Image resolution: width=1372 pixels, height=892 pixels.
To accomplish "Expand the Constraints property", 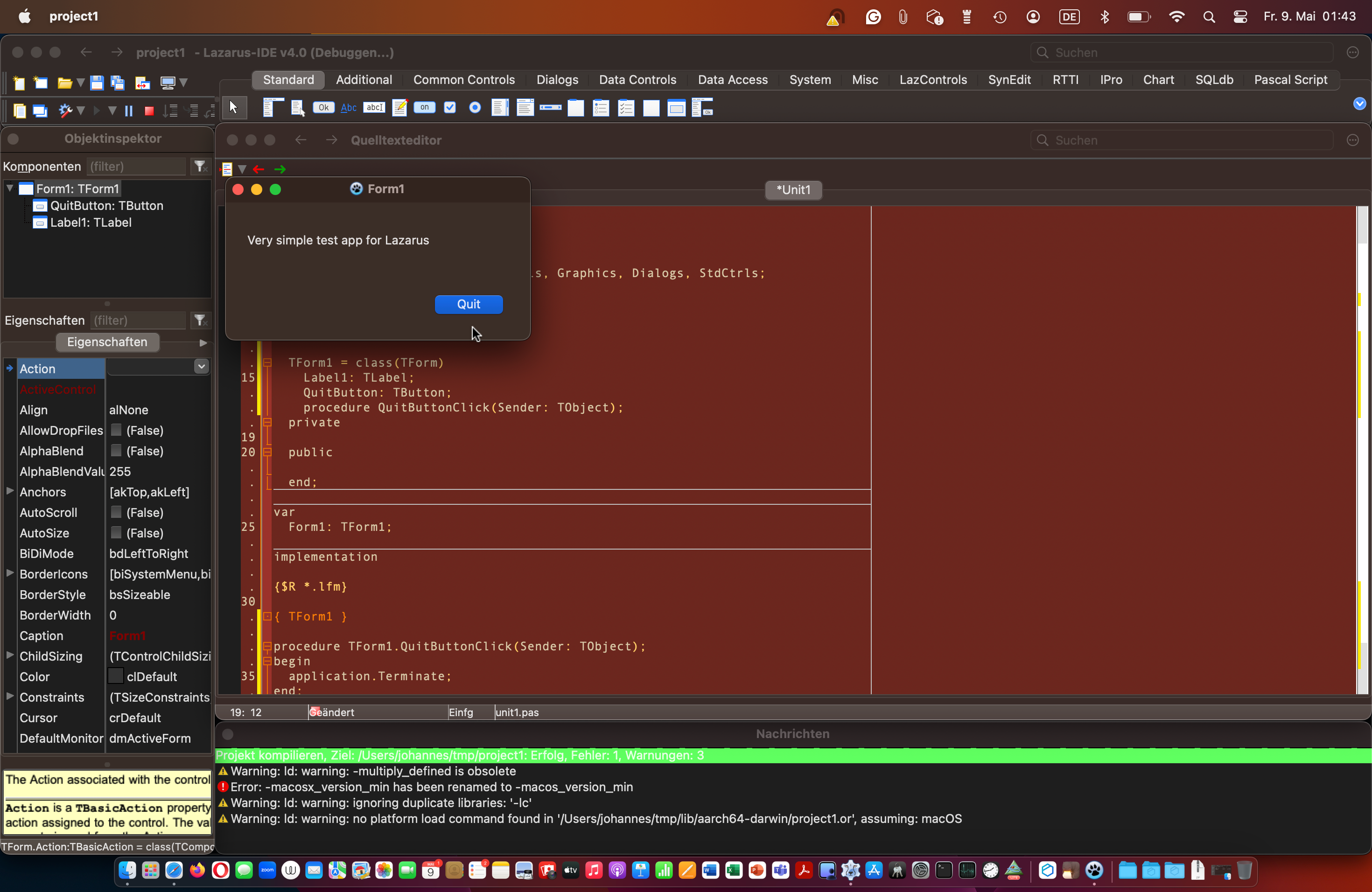I will 10,696.
